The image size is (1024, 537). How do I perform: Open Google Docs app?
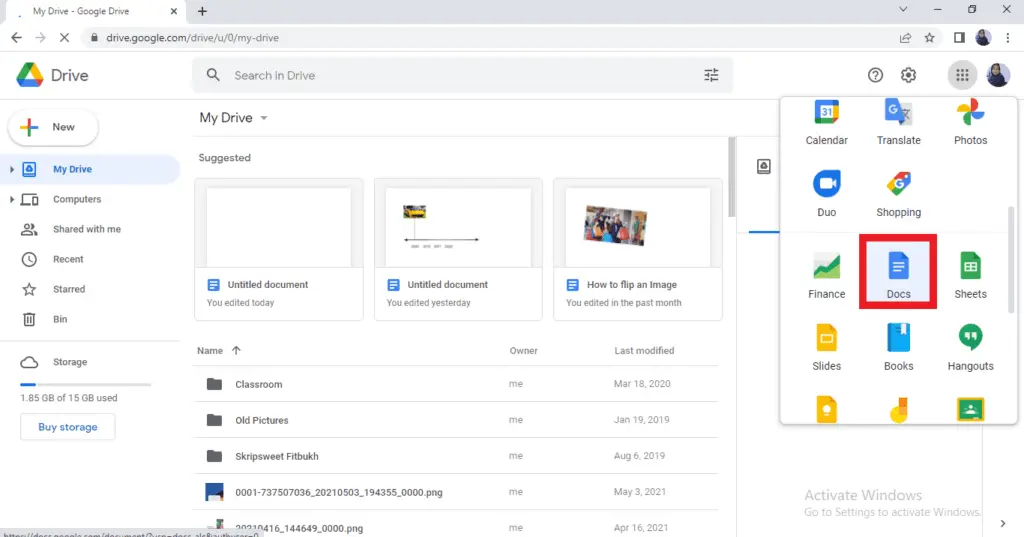point(898,275)
